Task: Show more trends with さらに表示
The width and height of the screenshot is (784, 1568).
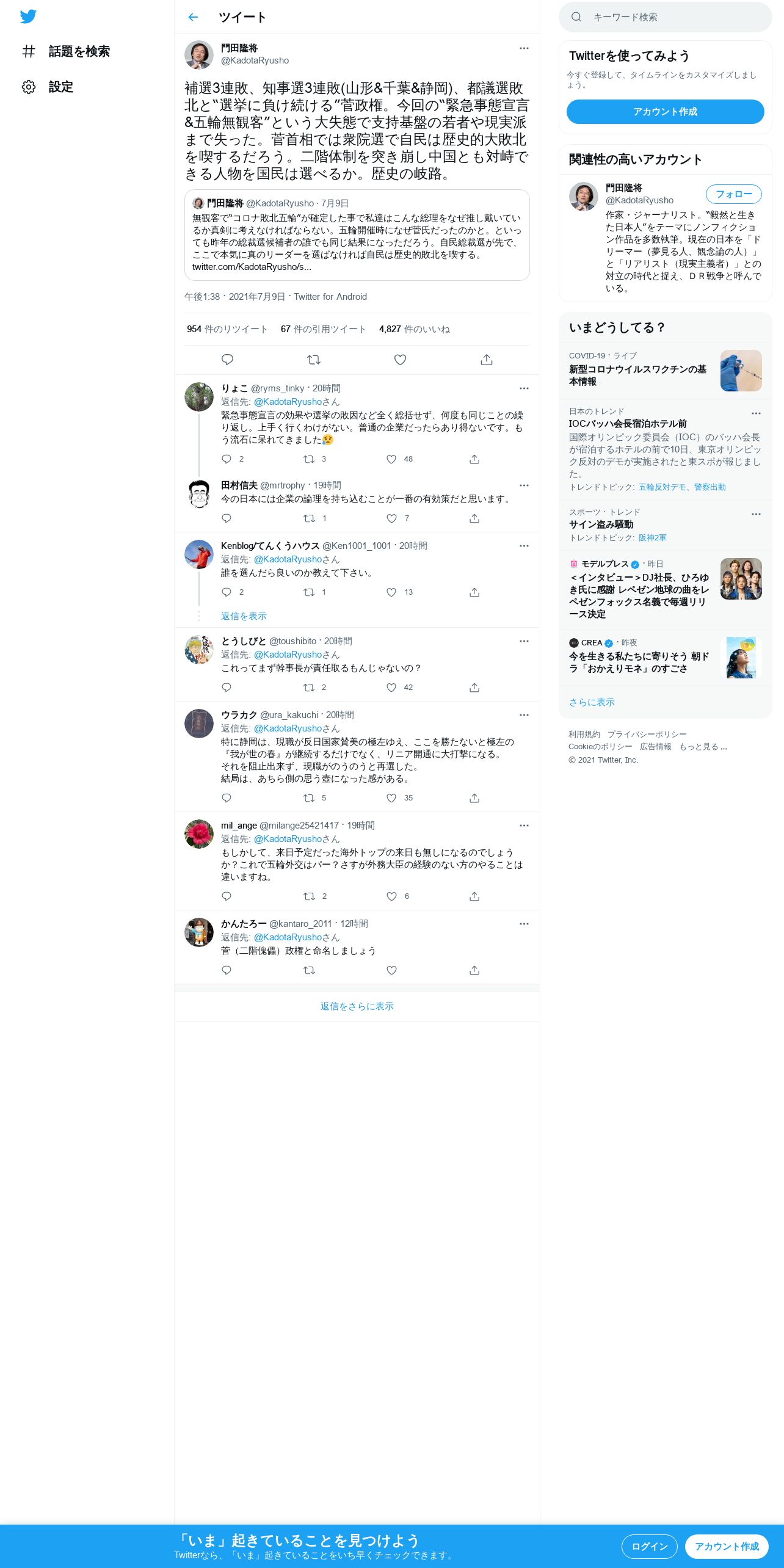Action: (x=592, y=702)
